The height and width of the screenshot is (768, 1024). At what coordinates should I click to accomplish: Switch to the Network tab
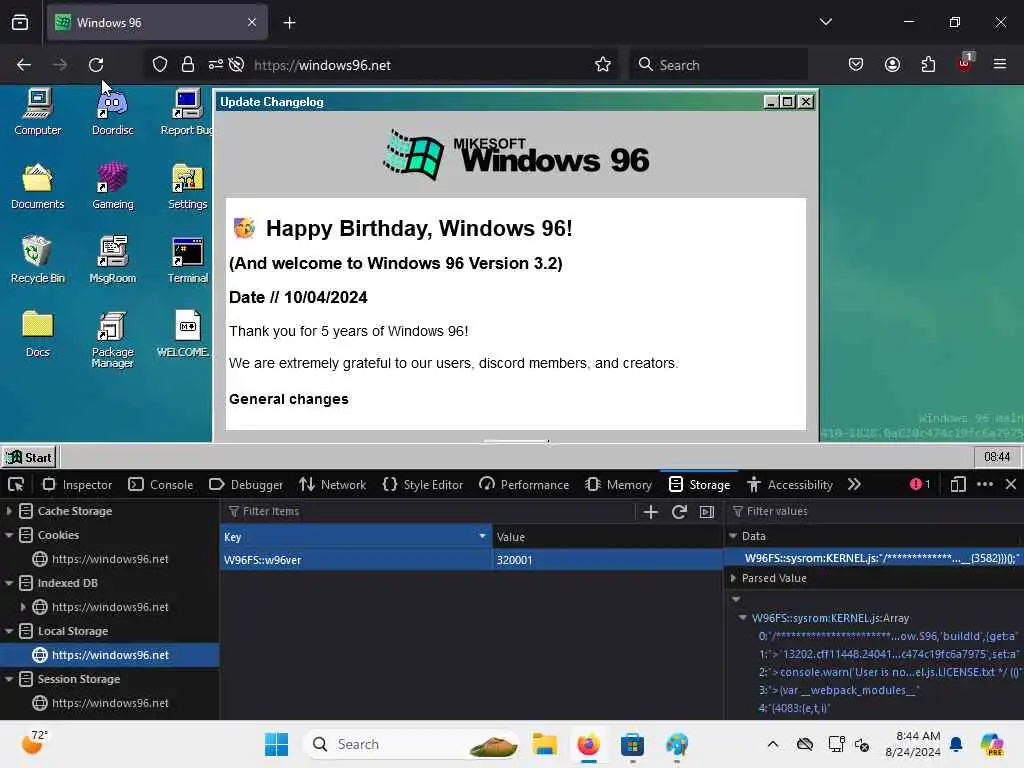pos(332,485)
